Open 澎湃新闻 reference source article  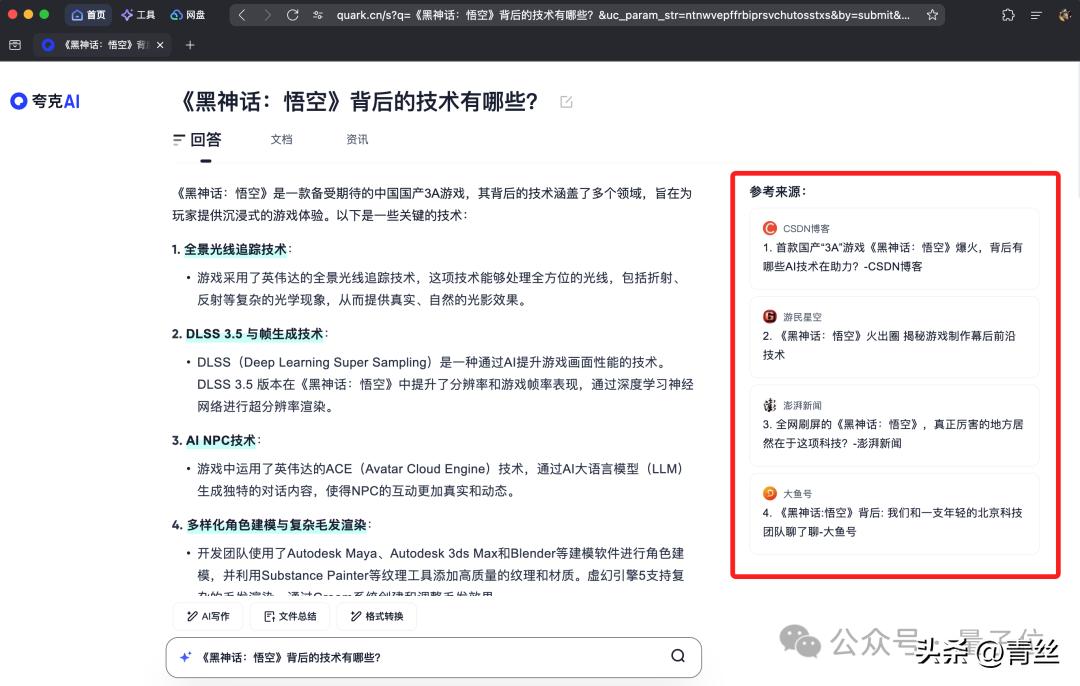click(894, 424)
